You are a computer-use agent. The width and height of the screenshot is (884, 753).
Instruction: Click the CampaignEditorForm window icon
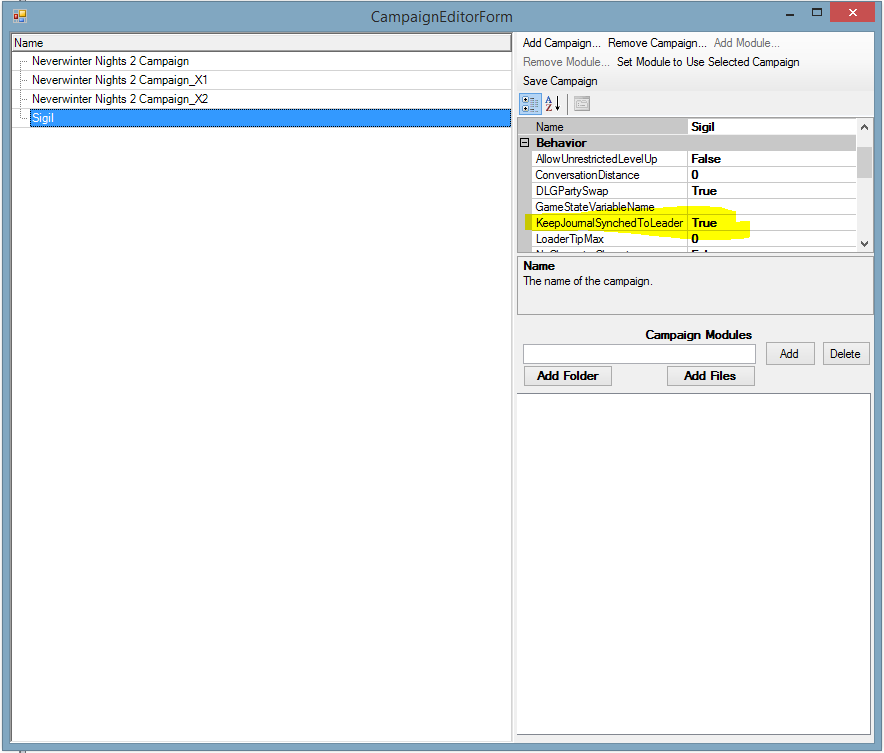tap(19, 15)
